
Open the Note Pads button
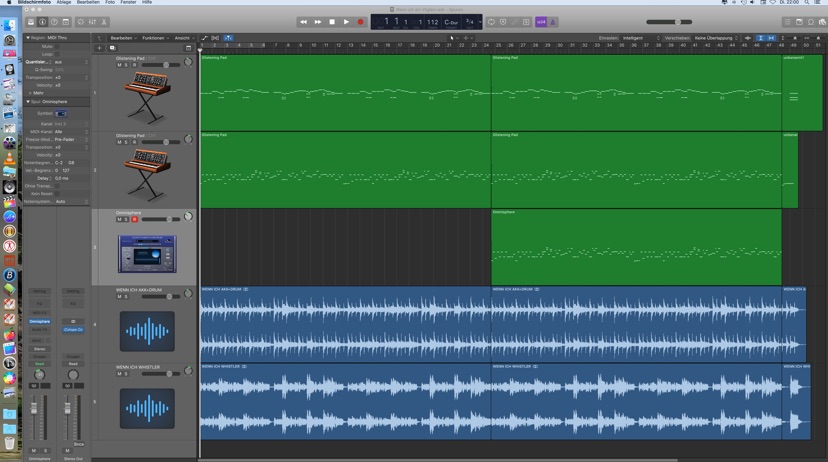click(799, 22)
